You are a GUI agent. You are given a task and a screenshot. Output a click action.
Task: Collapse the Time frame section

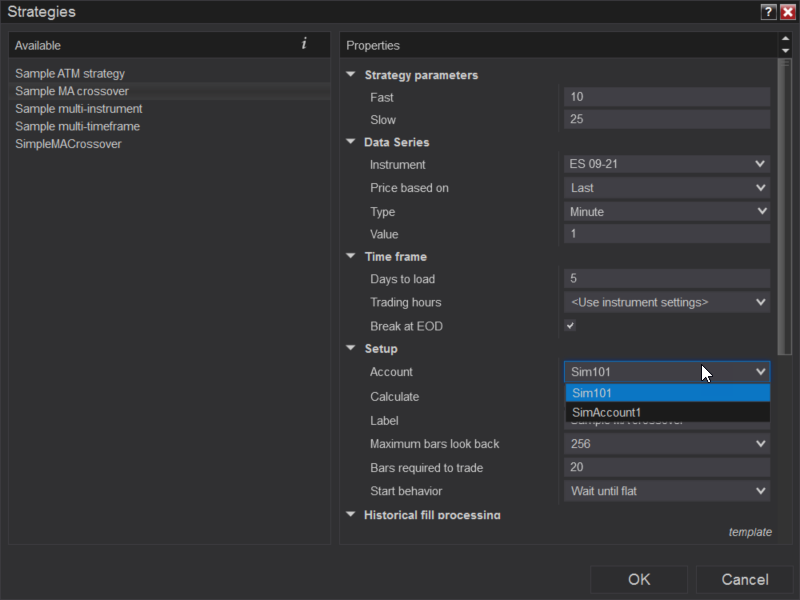click(350, 257)
